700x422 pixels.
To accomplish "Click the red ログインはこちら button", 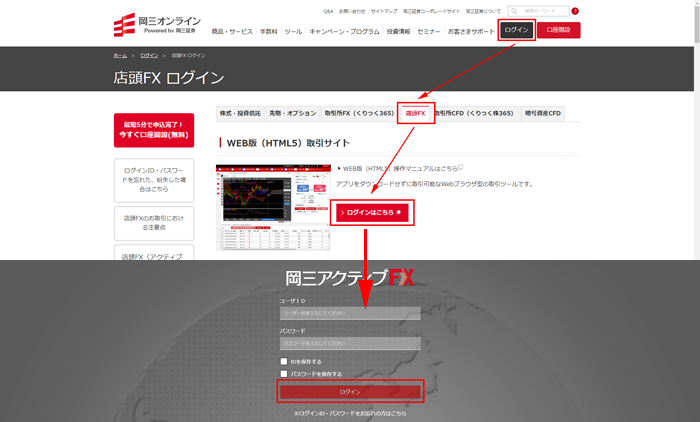I will 372,213.
